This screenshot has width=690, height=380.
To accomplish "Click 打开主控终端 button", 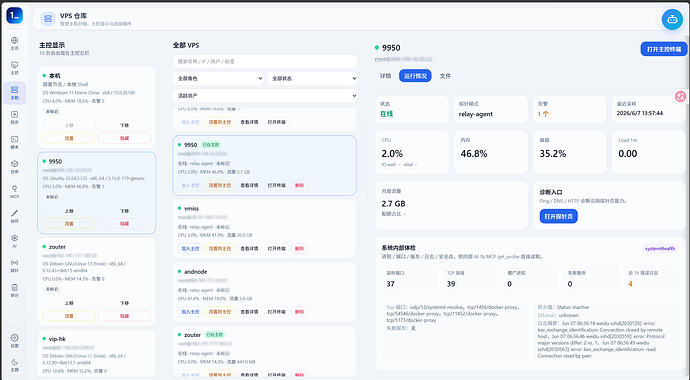I will click(664, 49).
